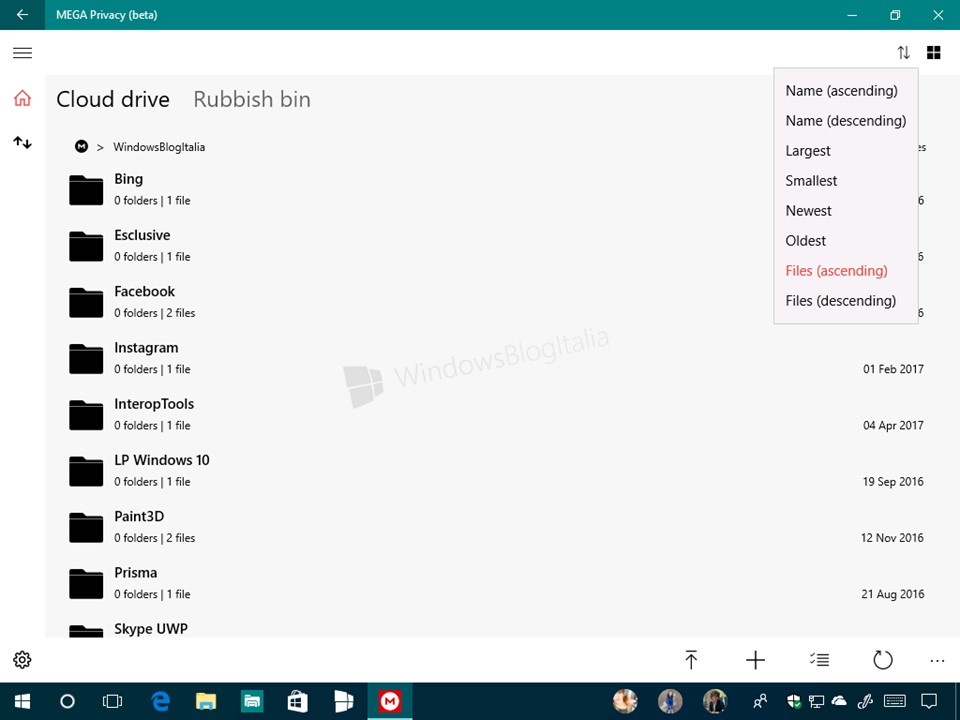960x720 pixels.
Task: Open the transfers arrows icon in sidebar
Action: pyautogui.click(x=23, y=143)
